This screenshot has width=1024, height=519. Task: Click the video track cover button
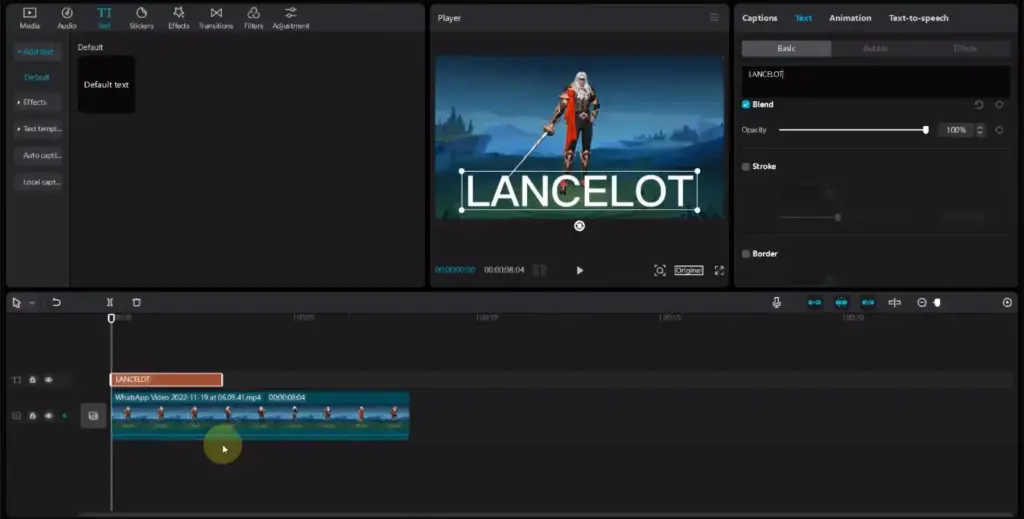point(93,416)
